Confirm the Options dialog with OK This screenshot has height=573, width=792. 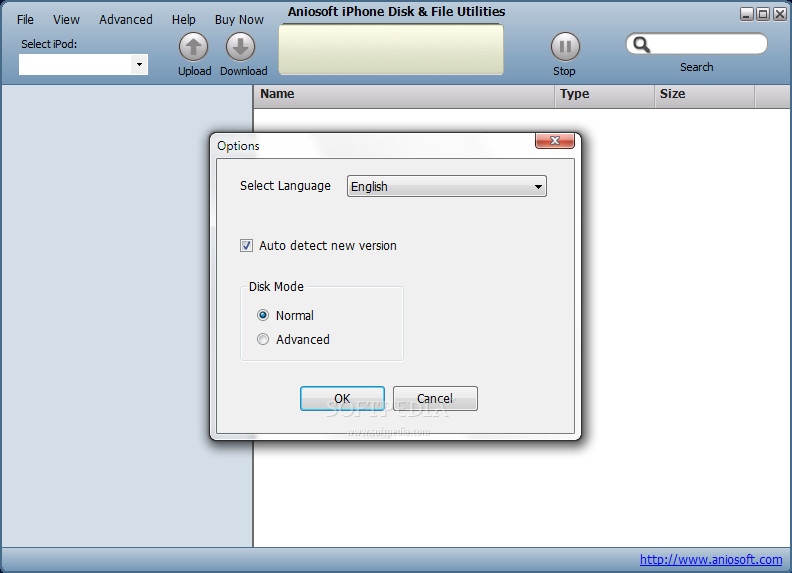coord(342,399)
